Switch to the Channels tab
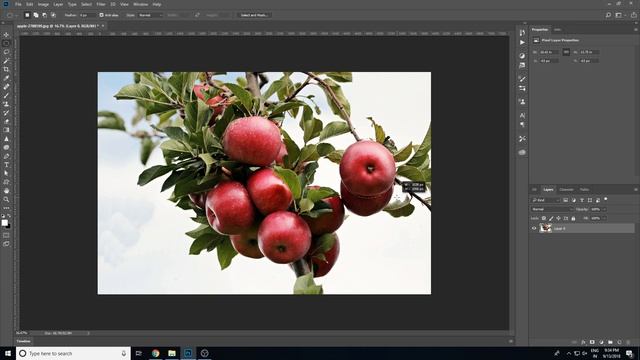This screenshot has width=640, height=360. point(566,189)
